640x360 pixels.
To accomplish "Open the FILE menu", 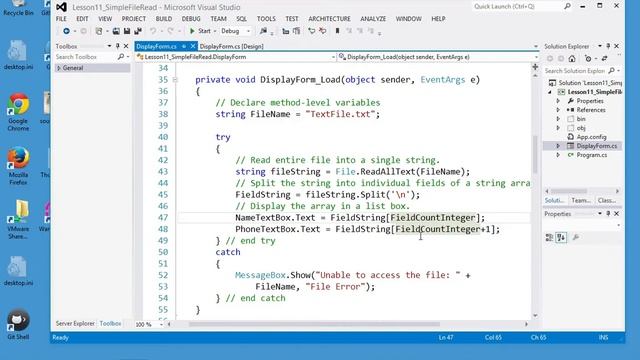I will coord(61,19).
